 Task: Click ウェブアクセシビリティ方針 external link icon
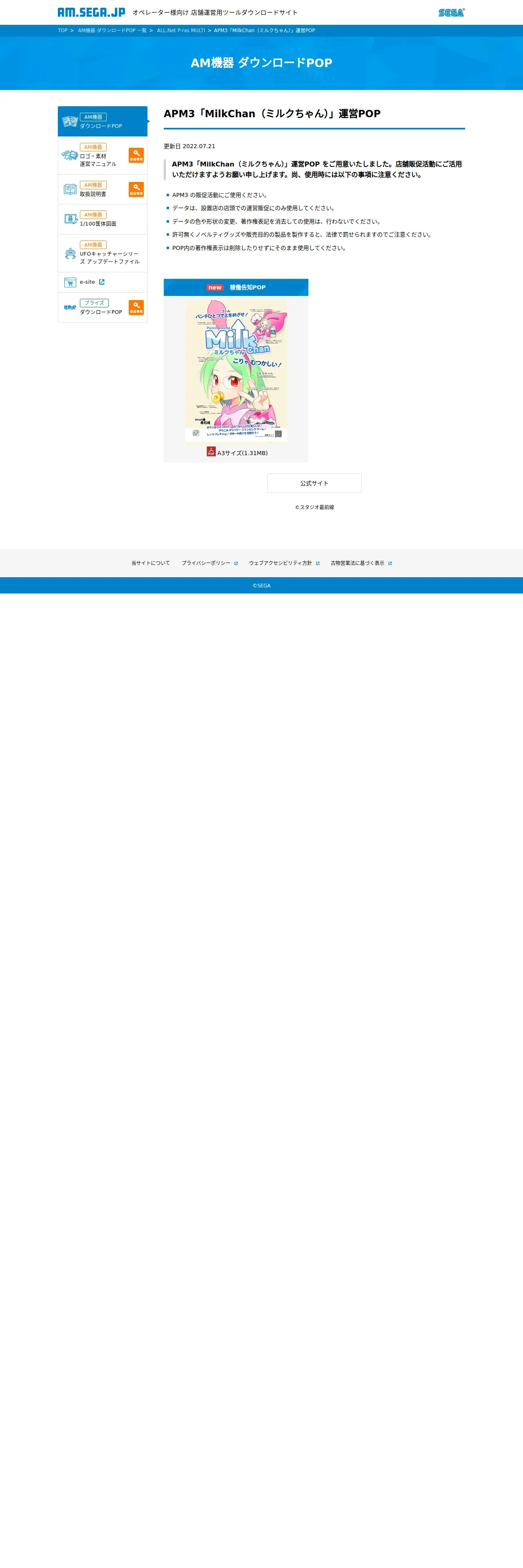[317, 564]
